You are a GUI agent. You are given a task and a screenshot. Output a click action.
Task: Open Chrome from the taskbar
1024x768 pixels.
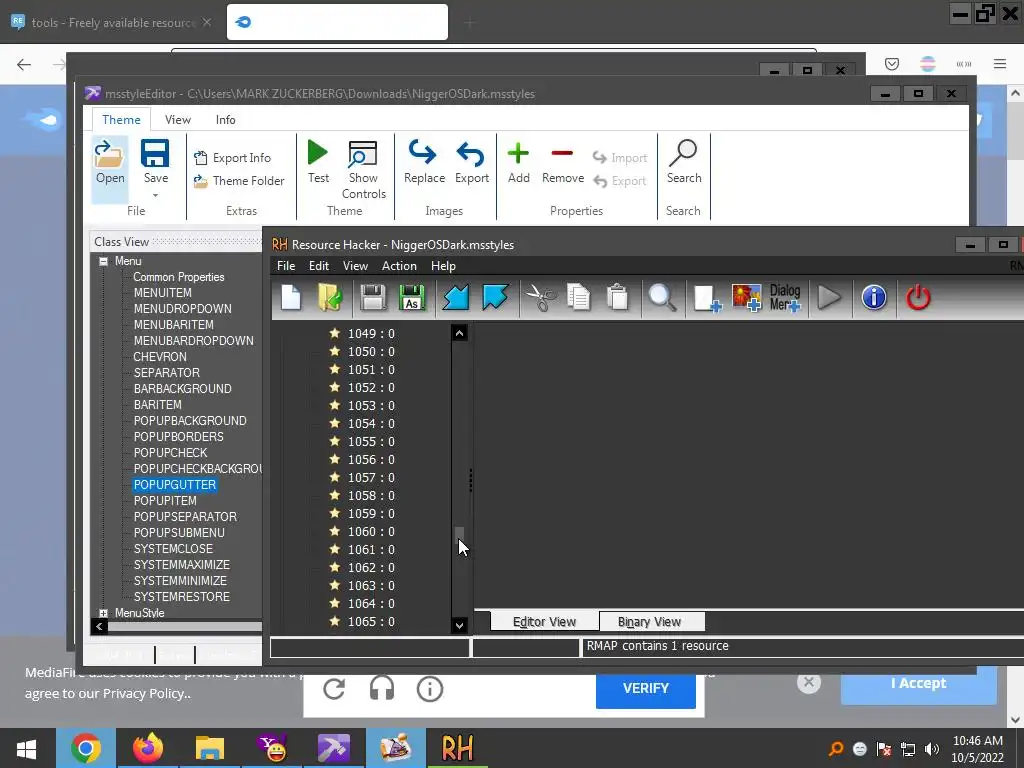(x=86, y=748)
